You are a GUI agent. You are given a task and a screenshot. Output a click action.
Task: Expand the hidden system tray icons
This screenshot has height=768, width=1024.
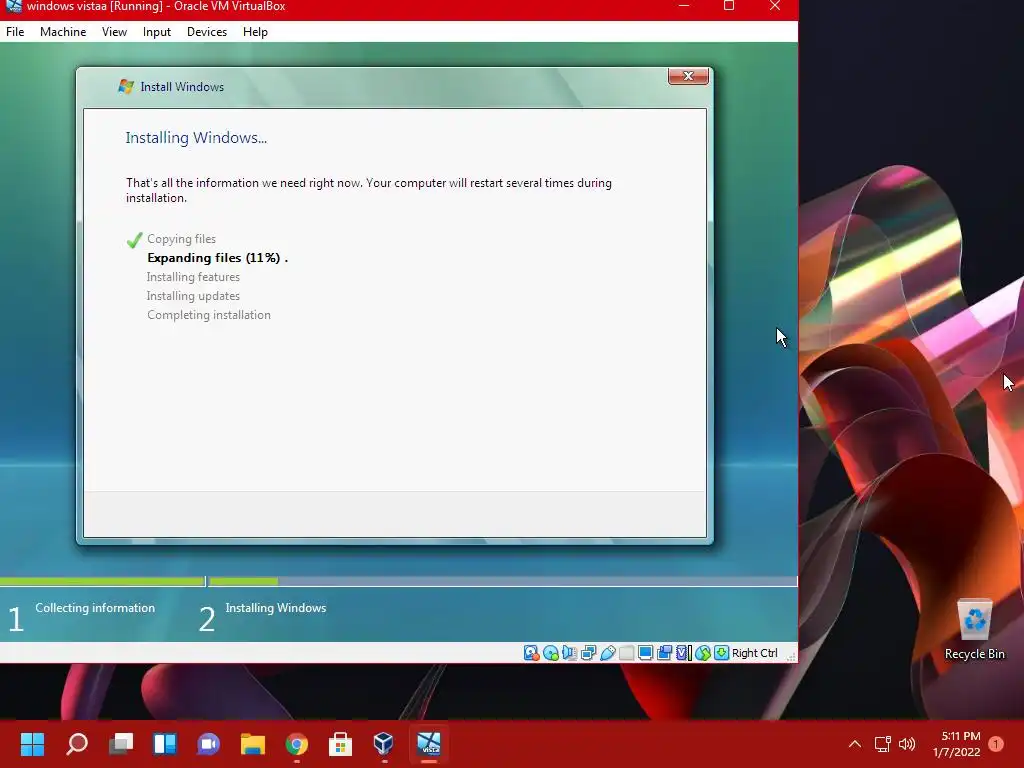click(x=854, y=743)
